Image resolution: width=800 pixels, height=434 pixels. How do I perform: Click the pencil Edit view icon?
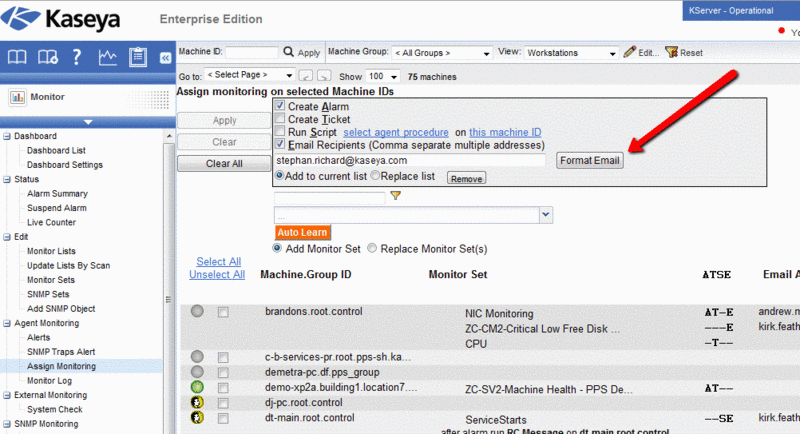pos(629,52)
